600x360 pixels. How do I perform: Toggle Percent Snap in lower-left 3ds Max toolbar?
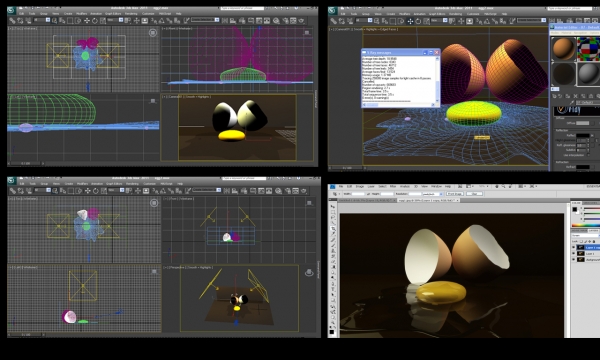[x=171, y=191]
